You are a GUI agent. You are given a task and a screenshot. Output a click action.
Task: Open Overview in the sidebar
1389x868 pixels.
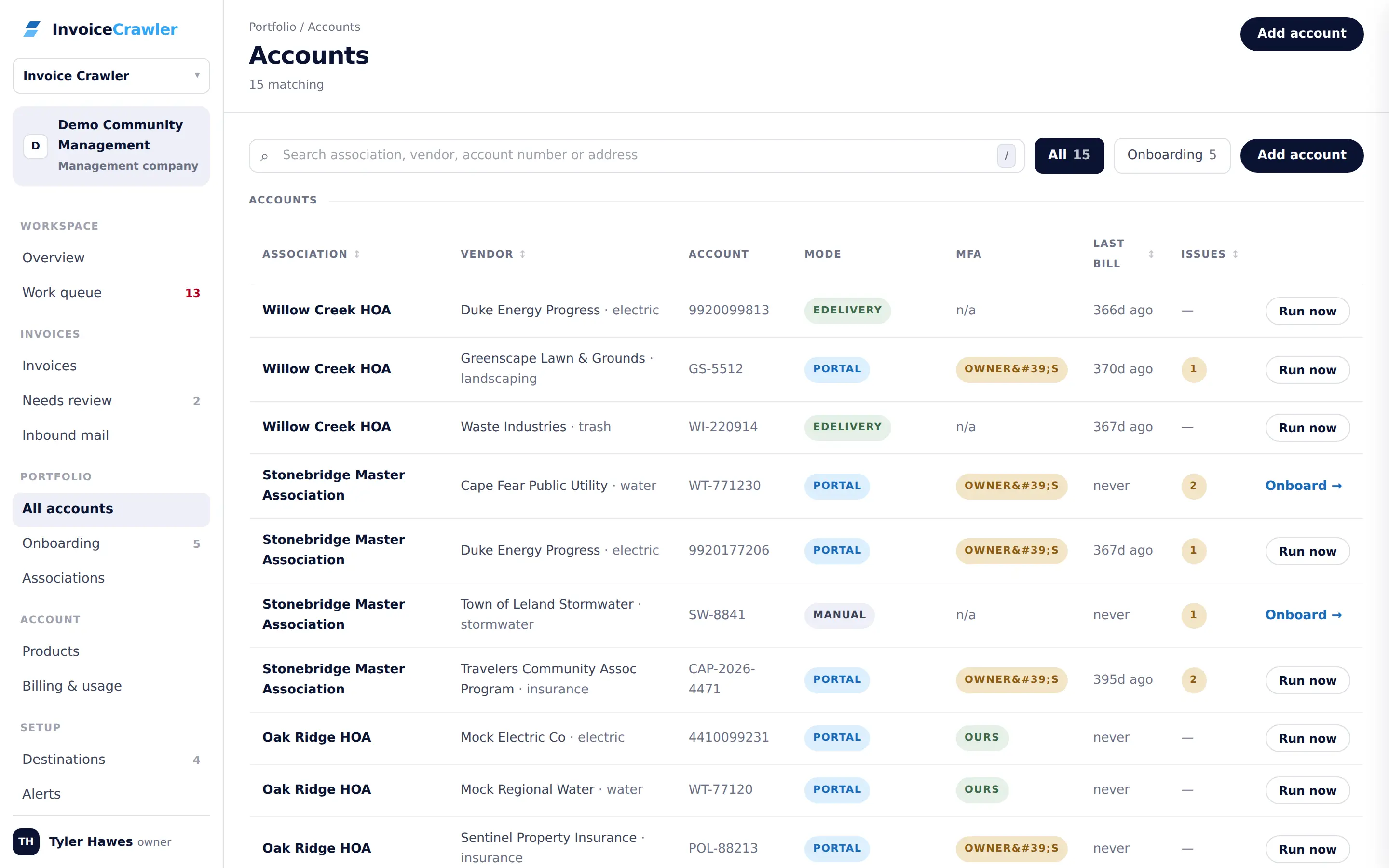pos(111,258)
